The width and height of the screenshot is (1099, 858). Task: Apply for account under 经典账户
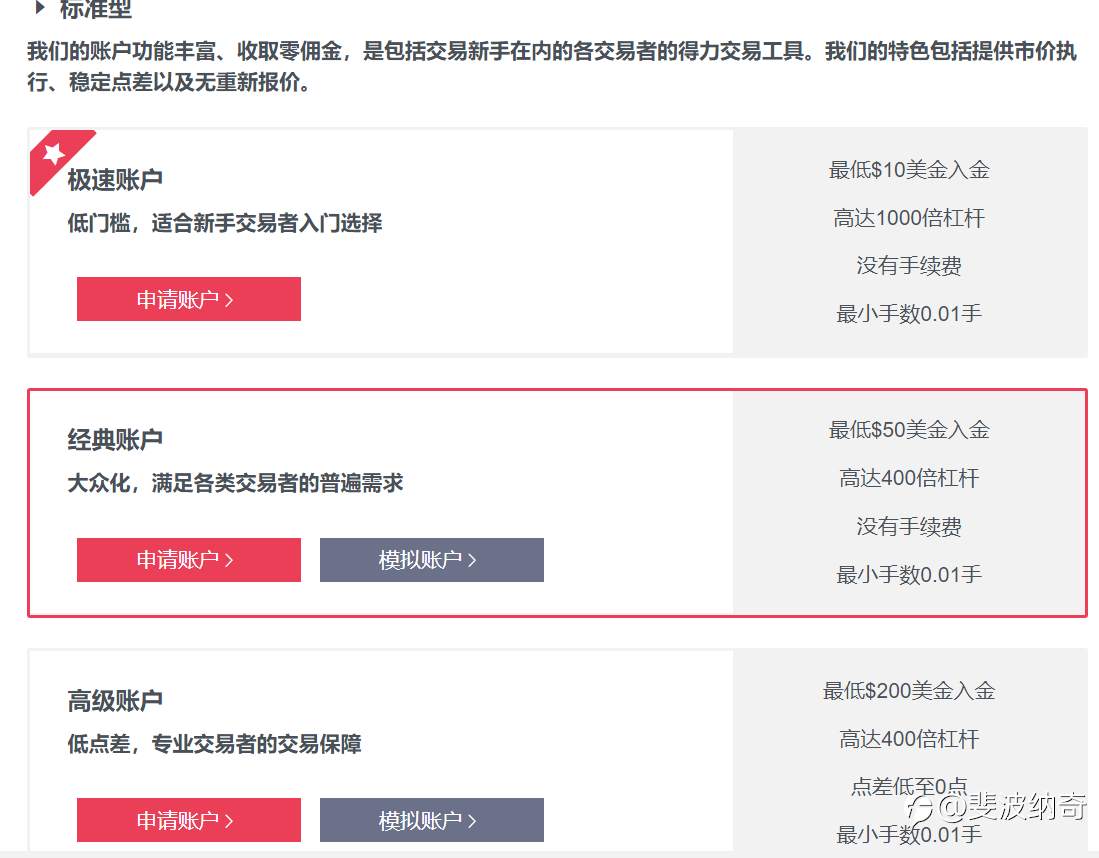189,560
